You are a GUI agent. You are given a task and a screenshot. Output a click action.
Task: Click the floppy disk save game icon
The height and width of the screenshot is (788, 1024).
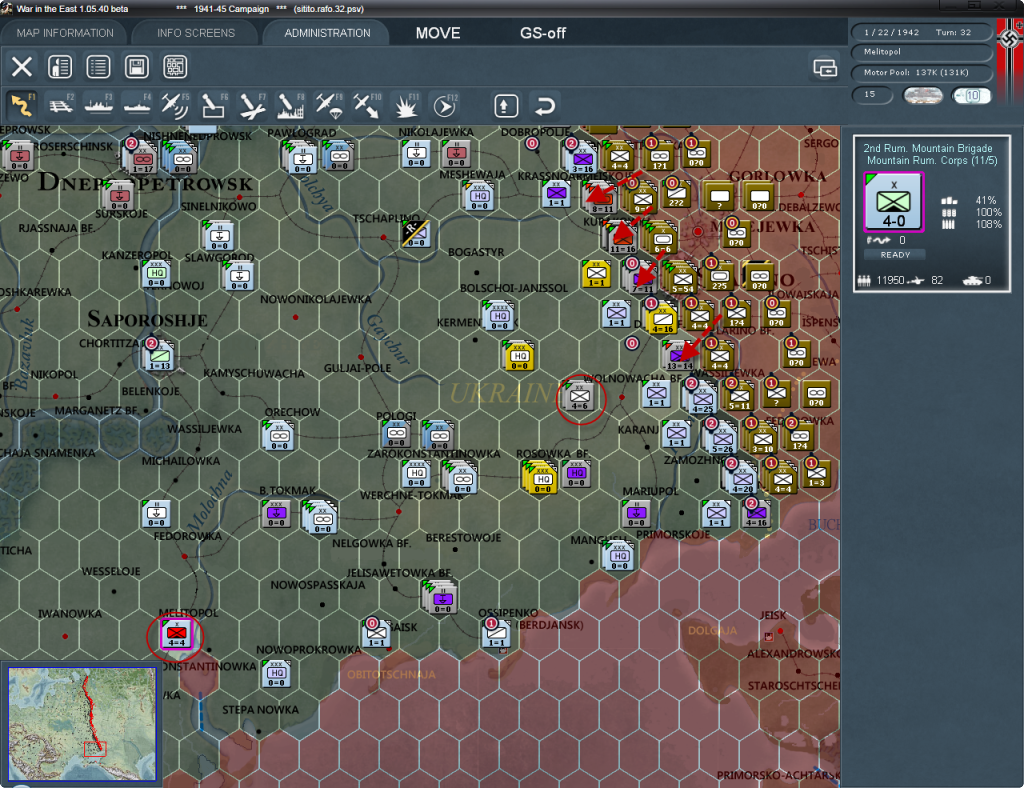[136, 67]
